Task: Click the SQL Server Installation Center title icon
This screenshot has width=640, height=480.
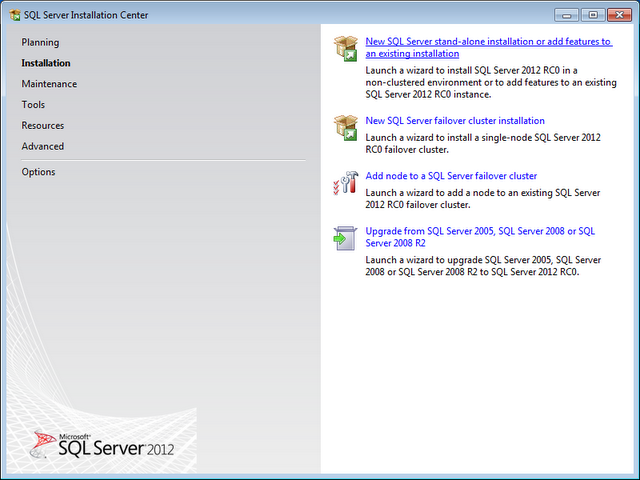Action: 15,15
